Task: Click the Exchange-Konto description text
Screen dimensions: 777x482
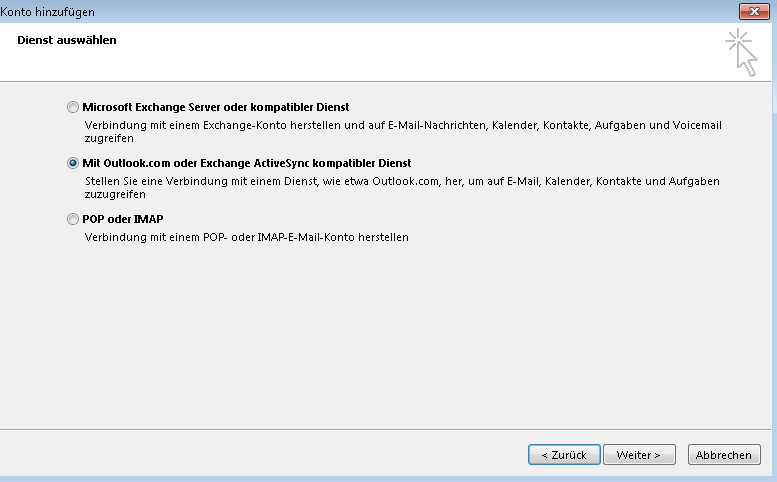Action: (x=403, y=131)
